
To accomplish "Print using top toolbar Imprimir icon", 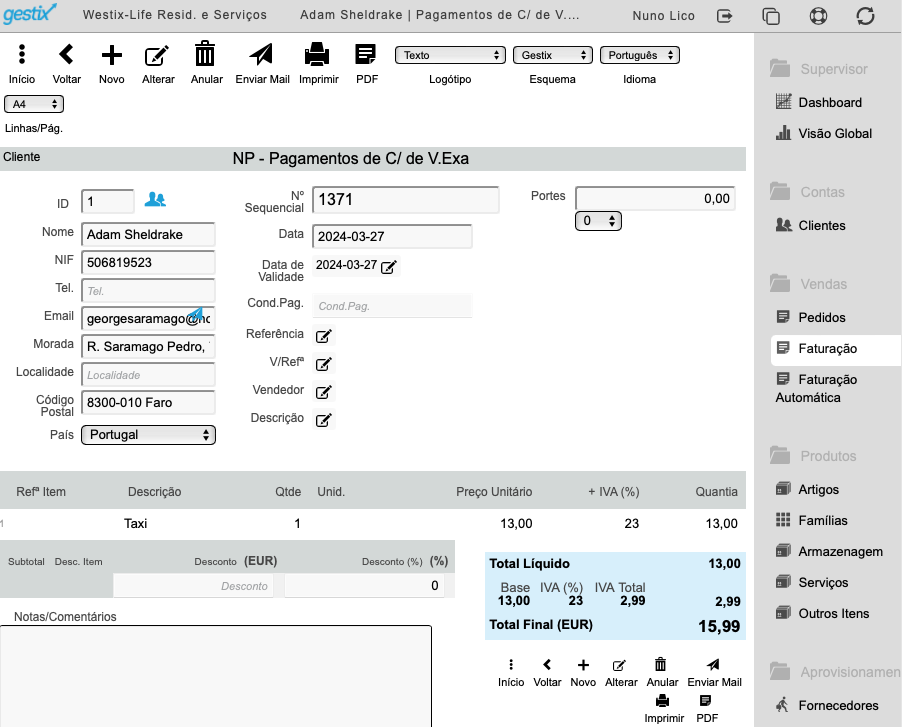I will pyautogui.click(x=317, y=55).
